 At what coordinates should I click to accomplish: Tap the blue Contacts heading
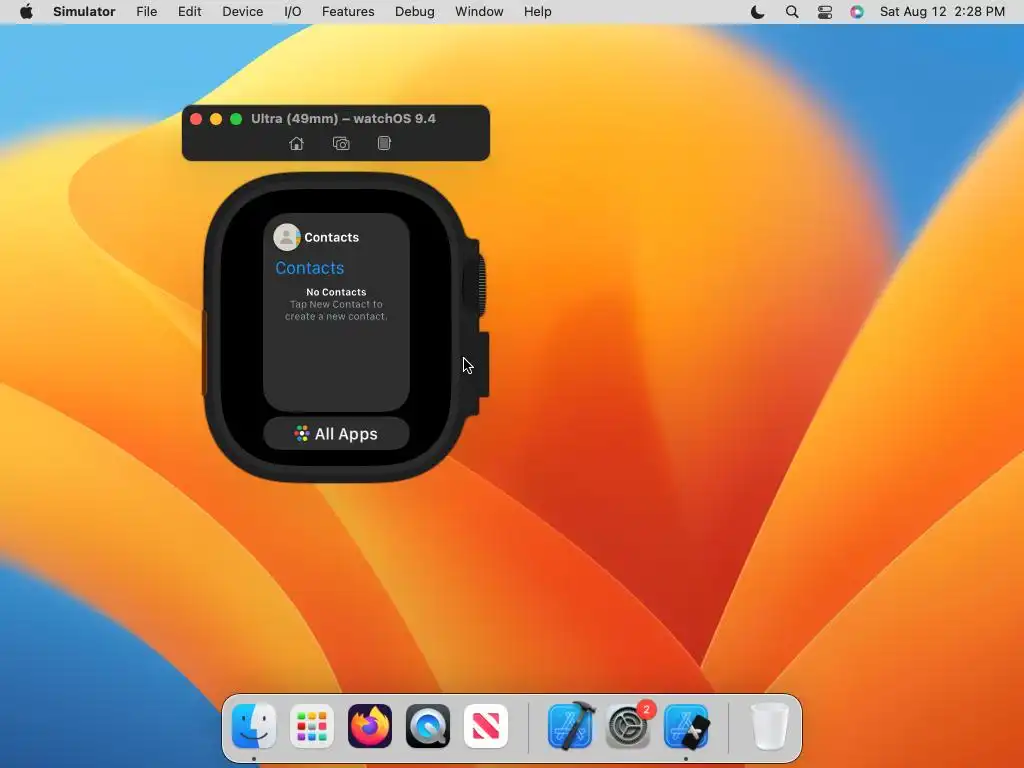(310, 268)
